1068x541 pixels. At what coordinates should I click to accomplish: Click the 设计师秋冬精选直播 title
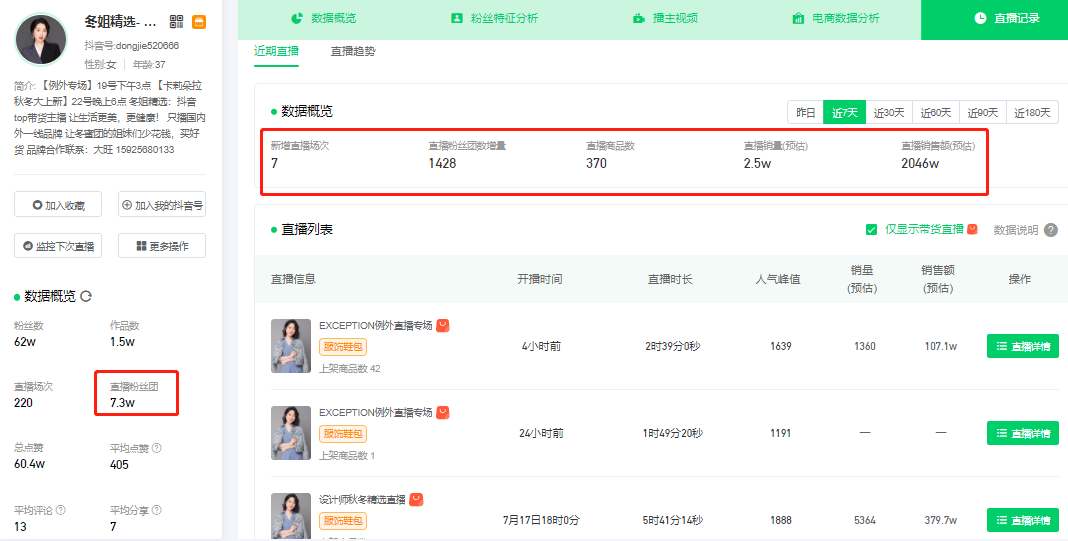click(x=362, y=499)
